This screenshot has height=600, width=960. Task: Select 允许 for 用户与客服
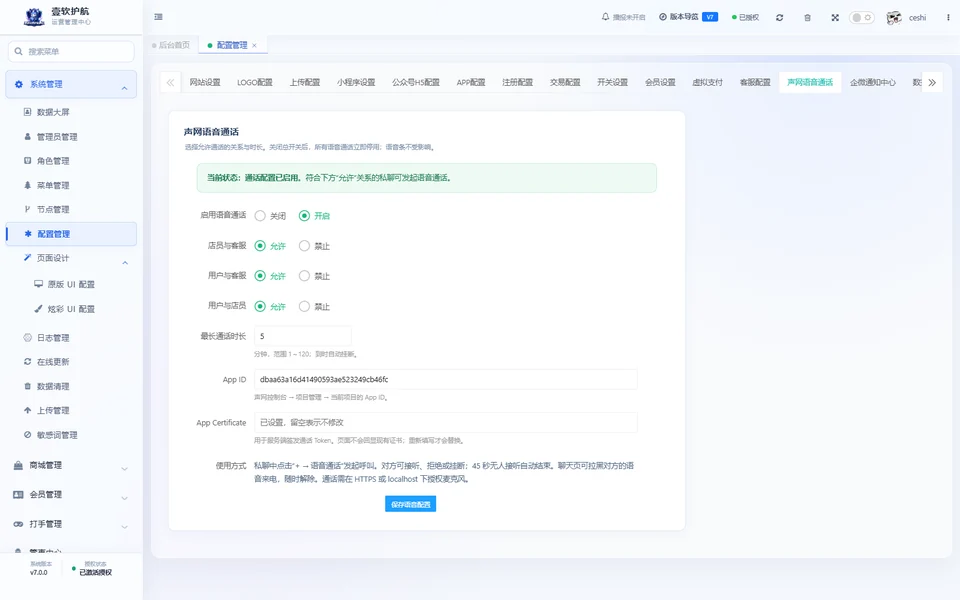tap(260, 276)
